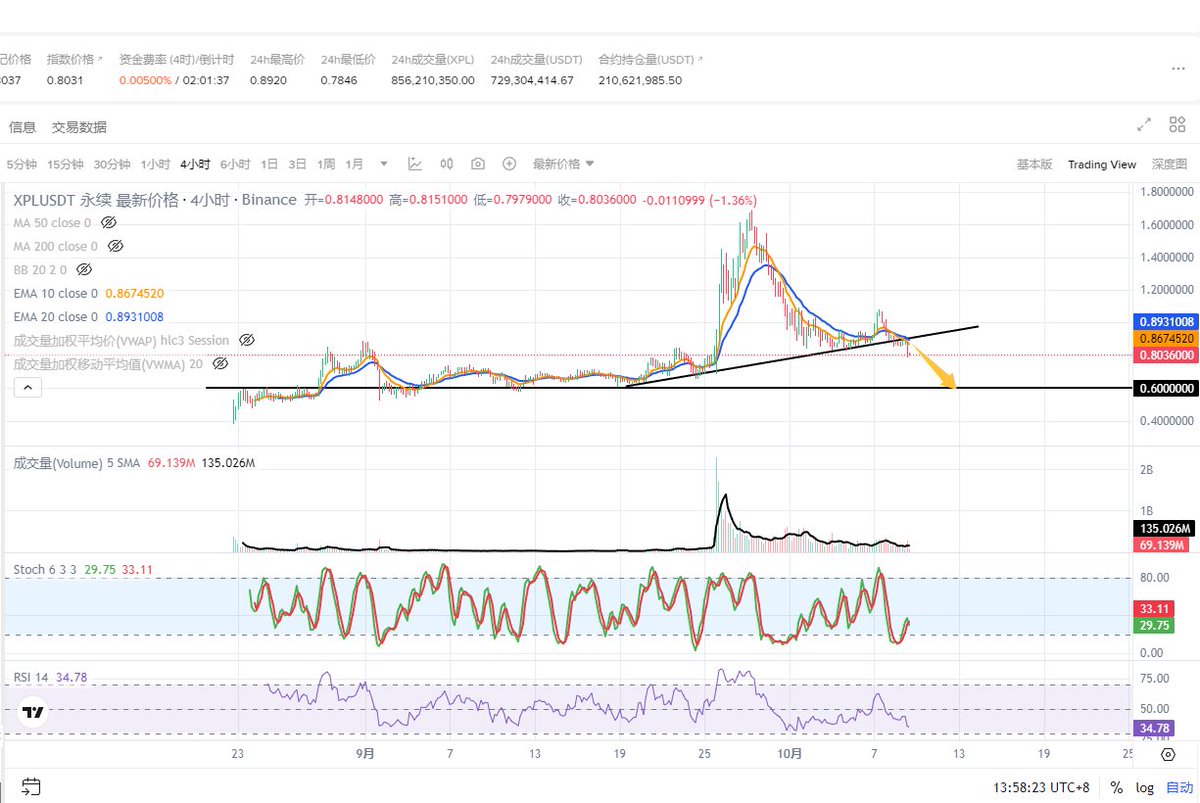Open the 最新价格 price type dropdown
The image size is (1200, 803).
(563, 164)
